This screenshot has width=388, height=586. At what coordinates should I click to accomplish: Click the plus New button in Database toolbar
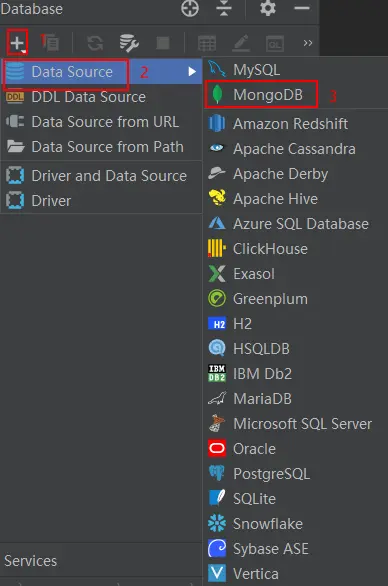17,43
